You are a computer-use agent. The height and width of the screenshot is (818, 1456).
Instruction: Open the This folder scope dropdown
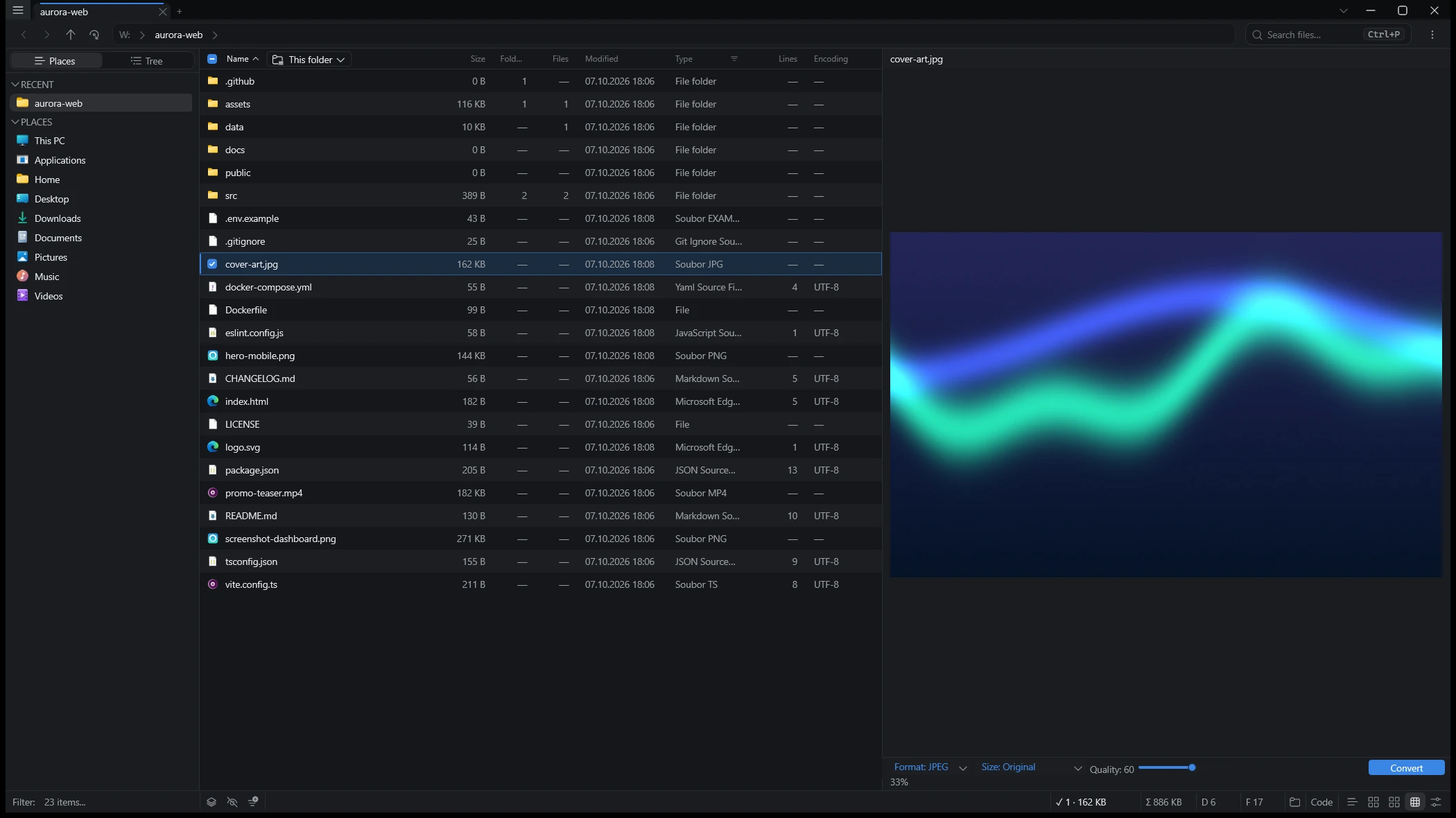pyautogui.click(x=309, y=60)
